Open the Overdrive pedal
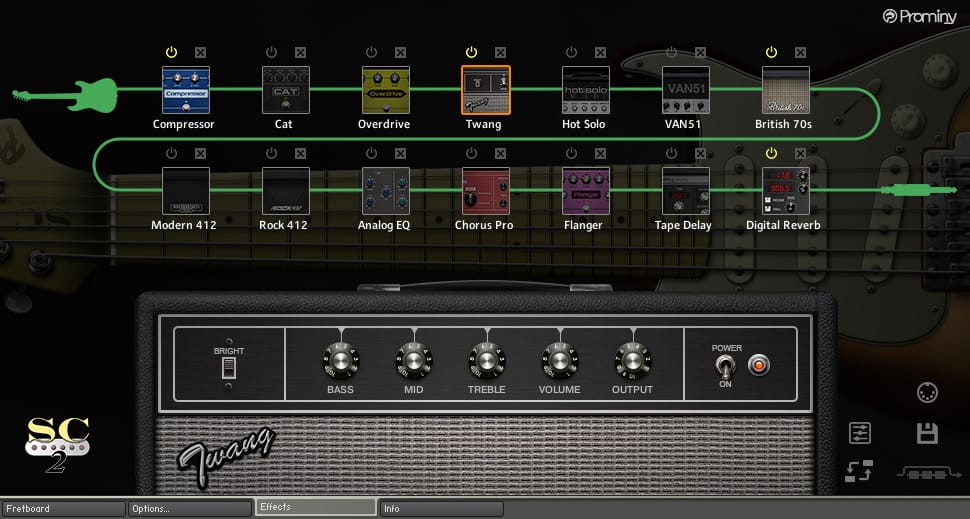970x519 pixels. [385, 90]
